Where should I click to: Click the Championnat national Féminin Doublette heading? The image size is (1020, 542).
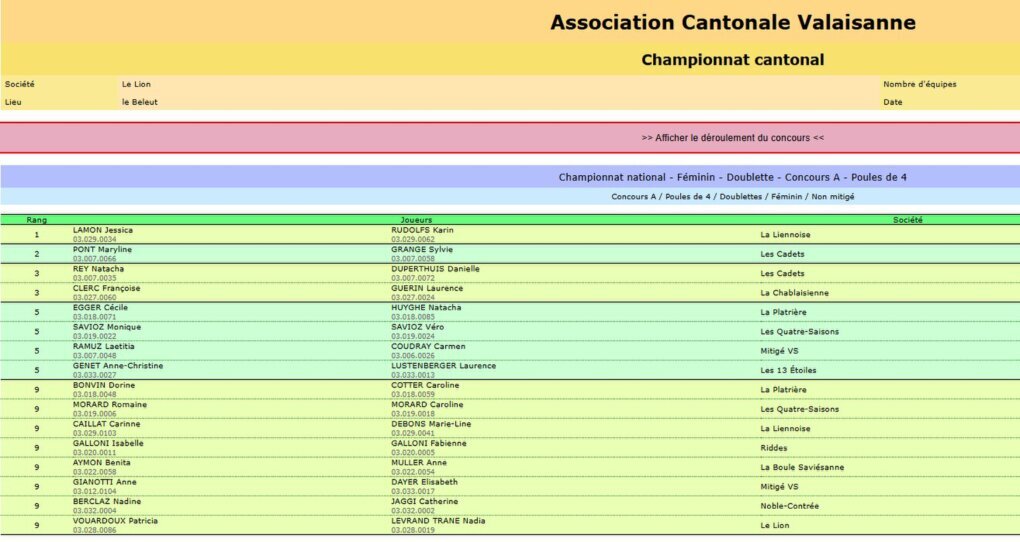732,177
